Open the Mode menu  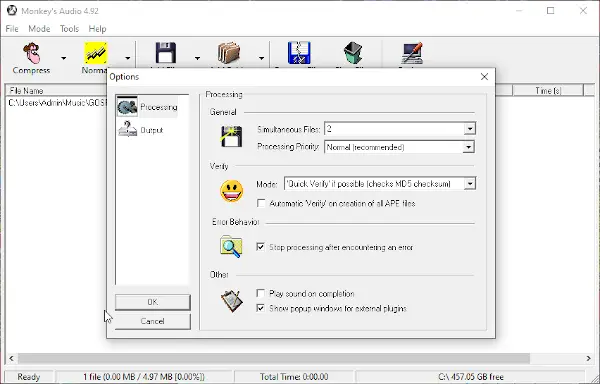click(39, 29)
